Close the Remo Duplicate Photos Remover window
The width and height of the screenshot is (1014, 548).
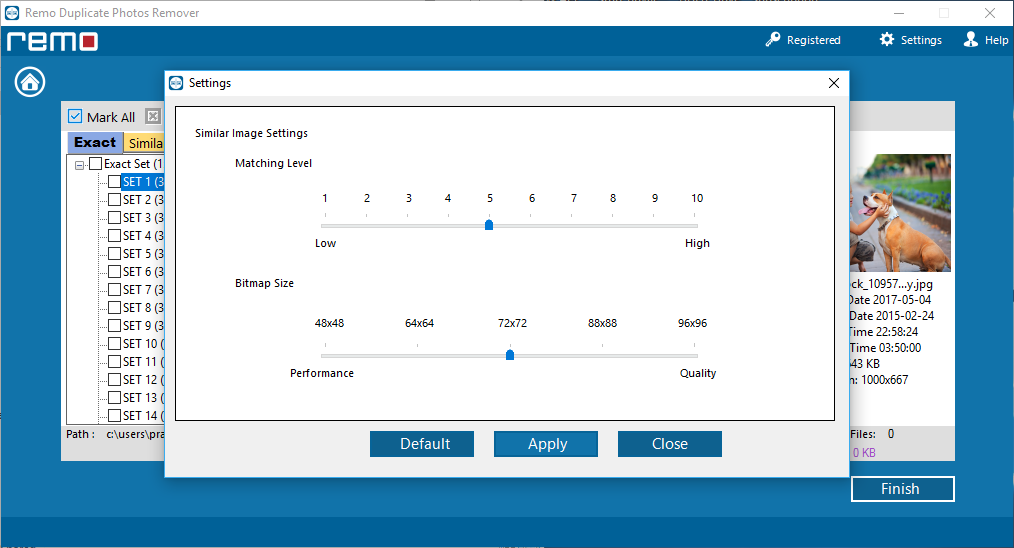[x=990, y=13]
